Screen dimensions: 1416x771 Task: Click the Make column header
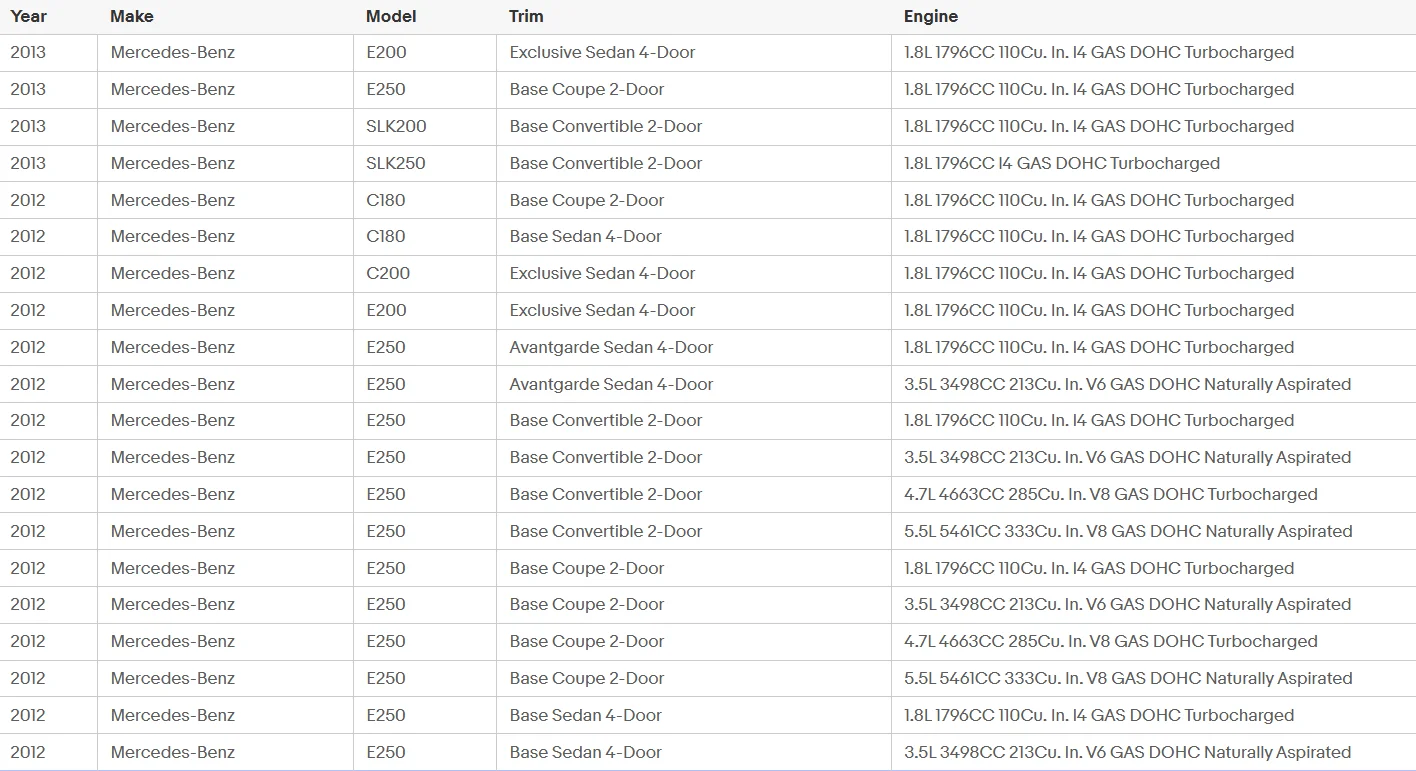(x=132, y=16)
